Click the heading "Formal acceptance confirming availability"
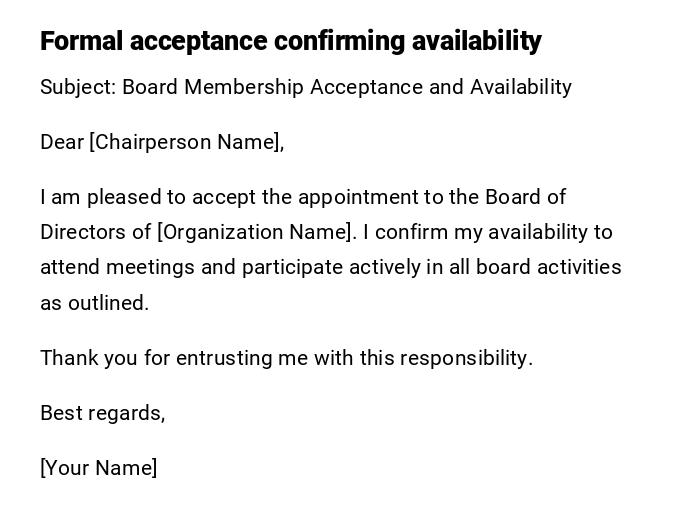Image resolution: width=700 pixels, height=530 pixels. click(290, 41)
